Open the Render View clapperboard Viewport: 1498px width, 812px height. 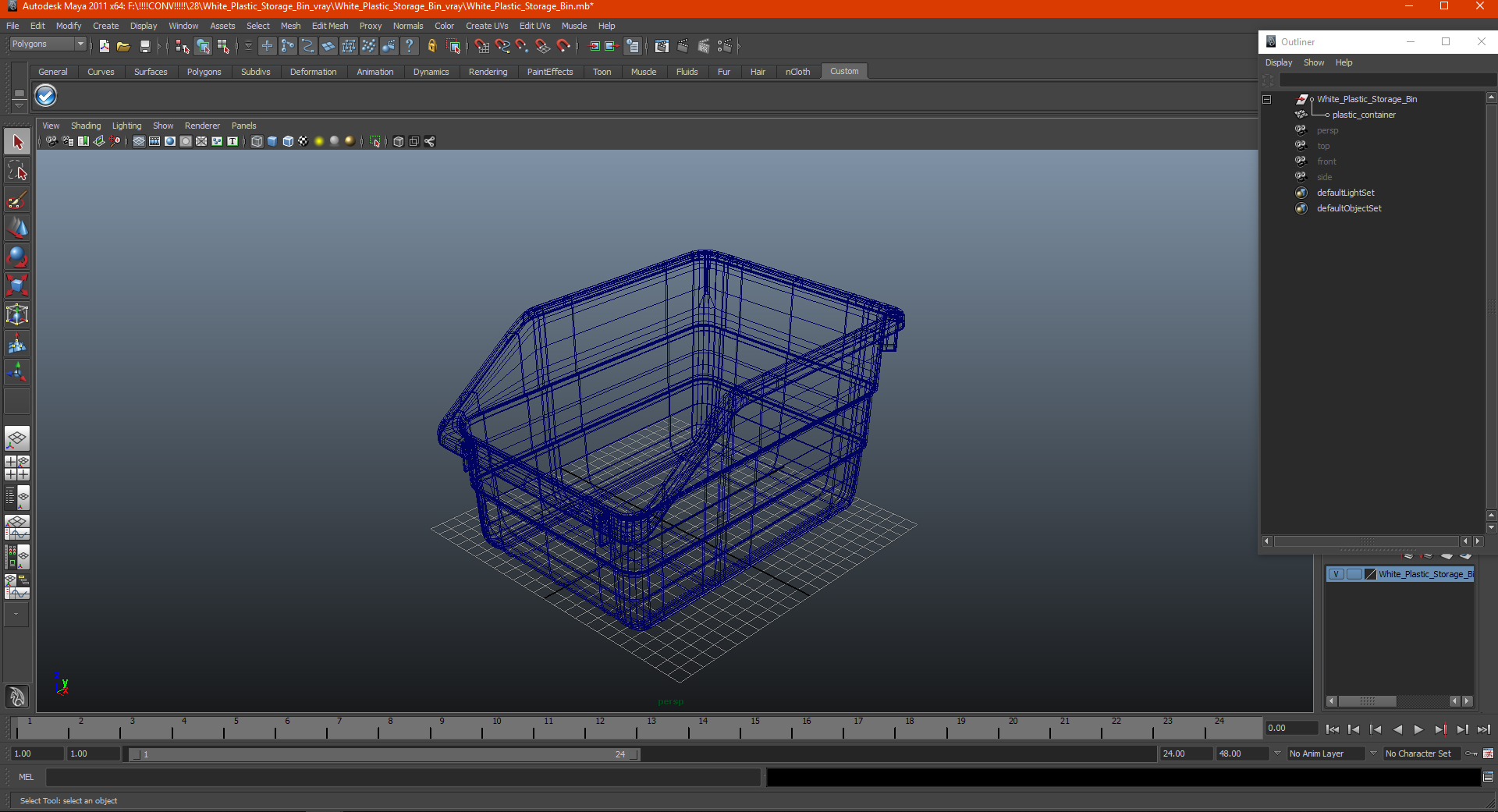[x=662, y=47]
